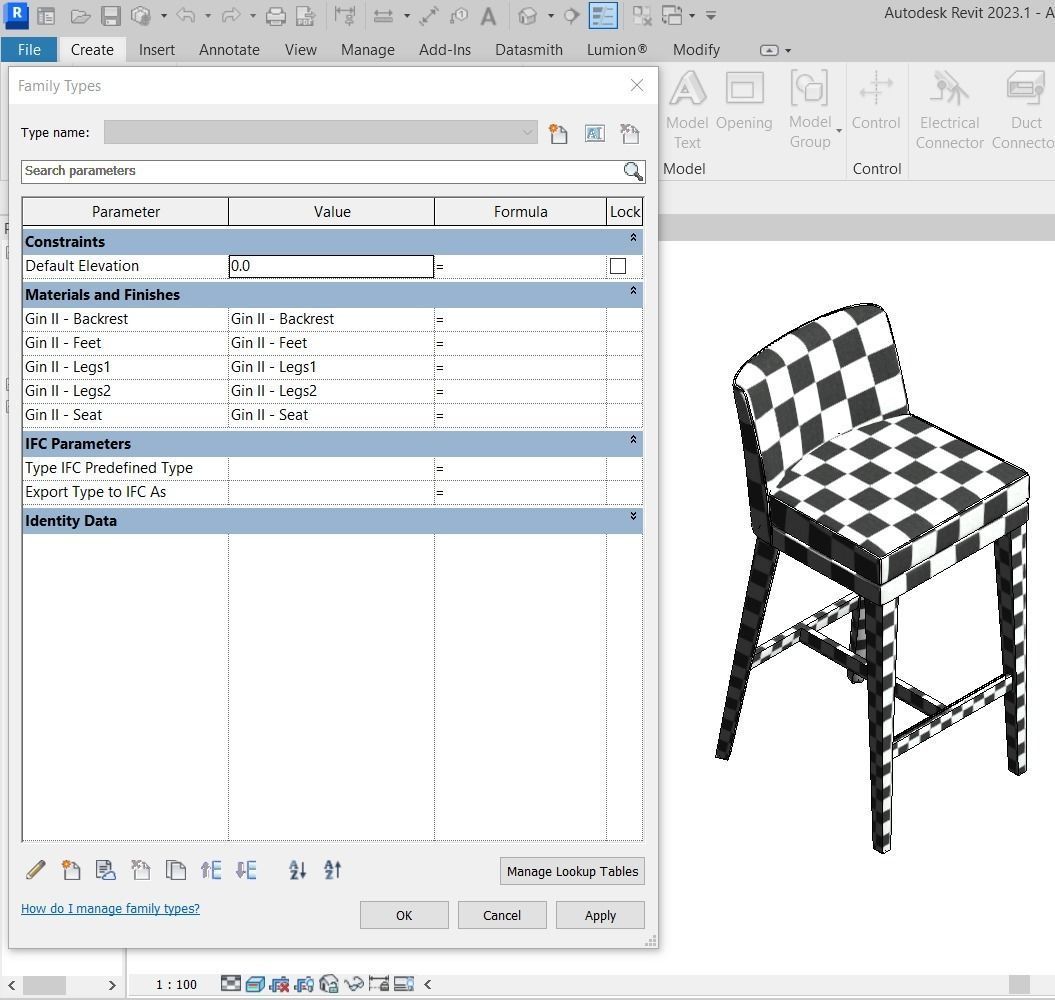Open the Redo history dropdown arrow
The height and width of the screenshot is (1000, 1055).
(x=253, y=15)
